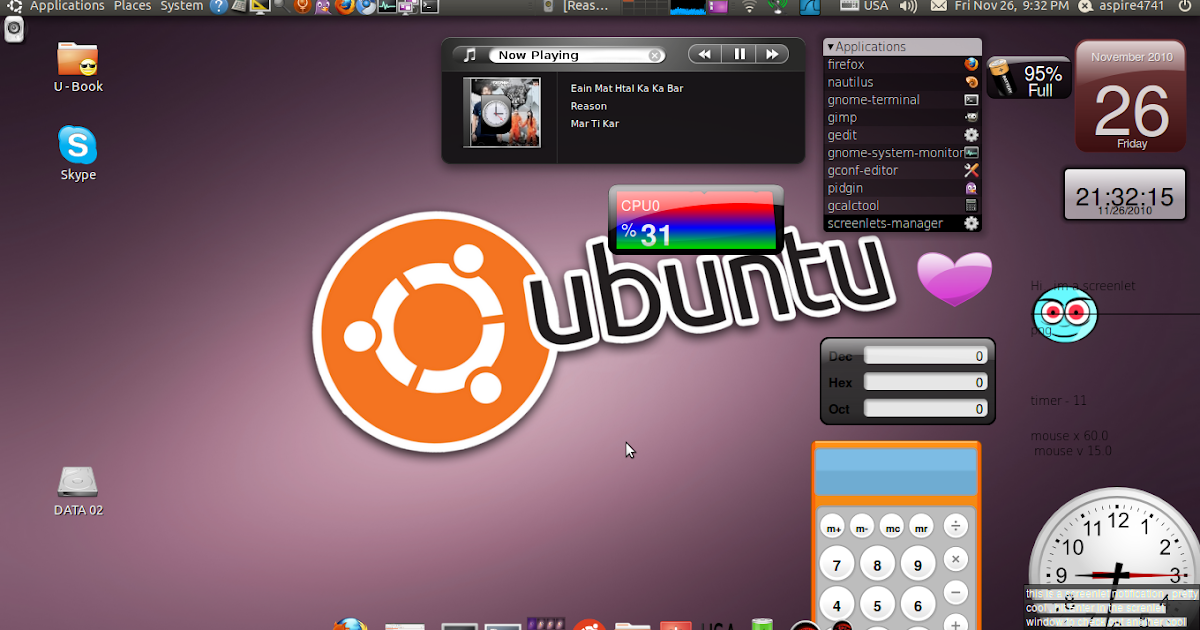Launch gcalctool from the screenlet list
1200x630 pixels.
[902, 205]
